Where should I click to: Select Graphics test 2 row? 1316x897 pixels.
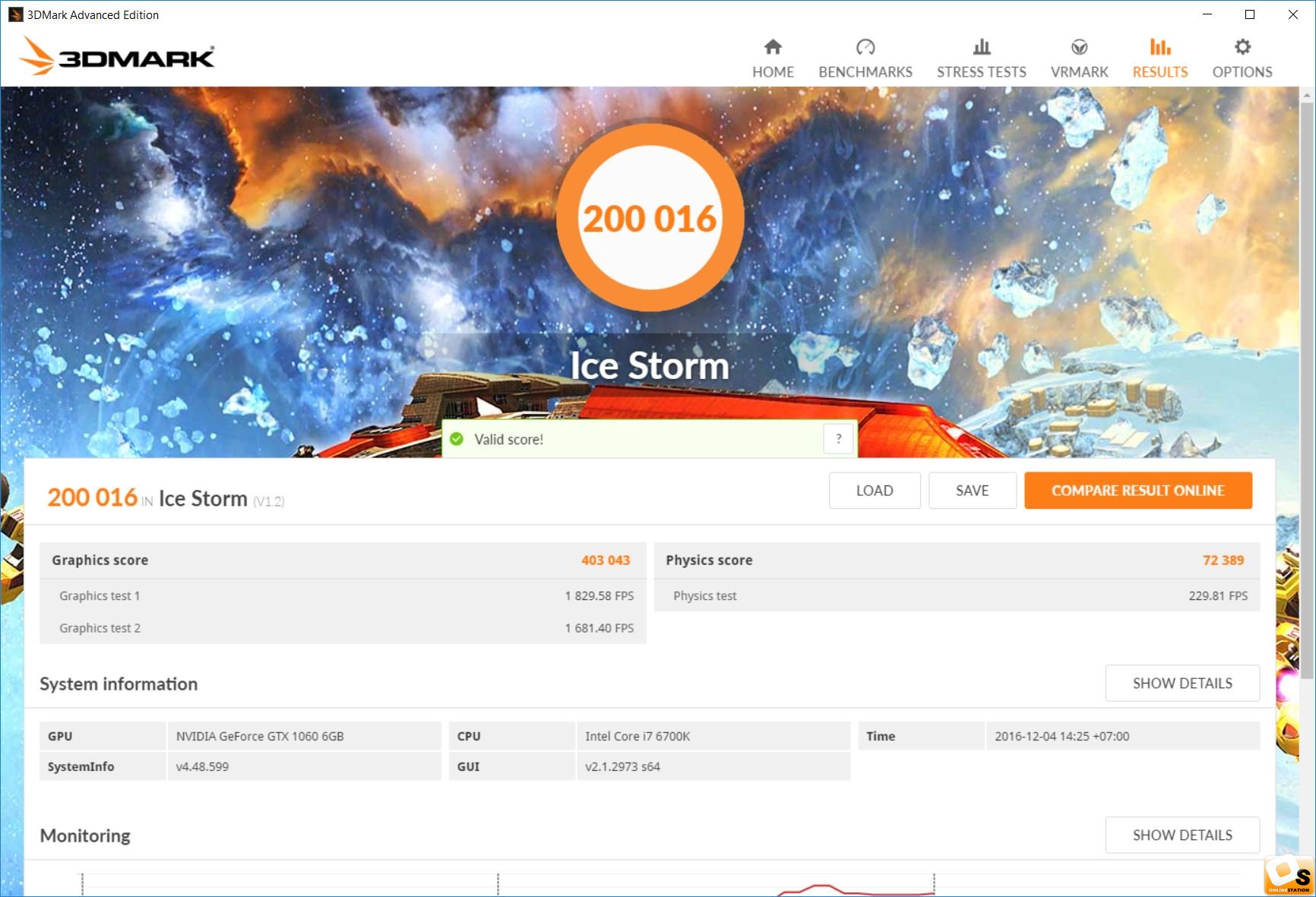coord(343,628)
